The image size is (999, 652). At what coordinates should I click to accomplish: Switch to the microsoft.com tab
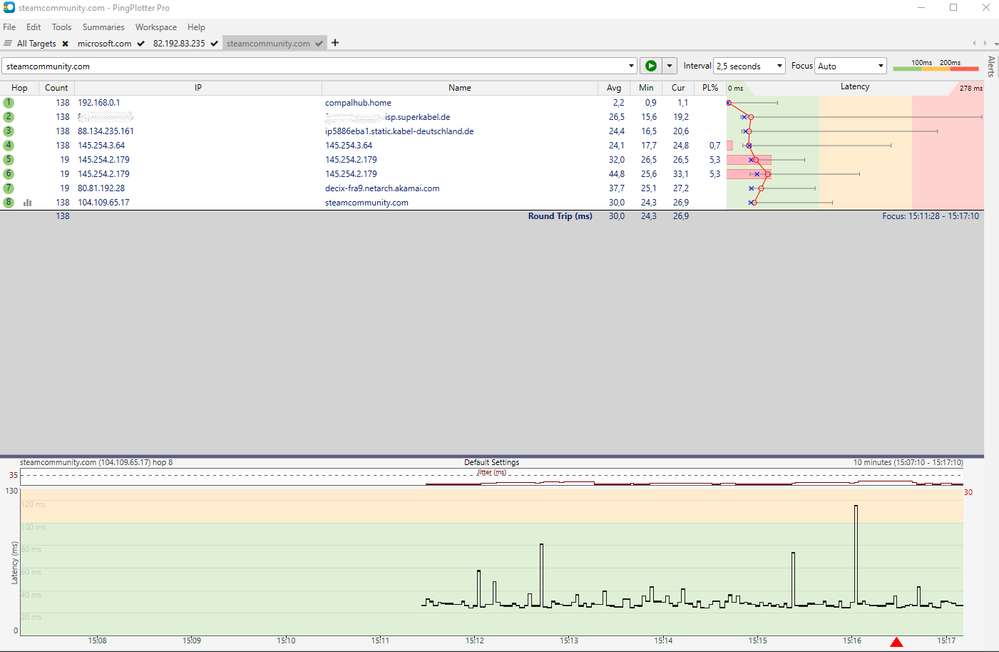point(107,44)
